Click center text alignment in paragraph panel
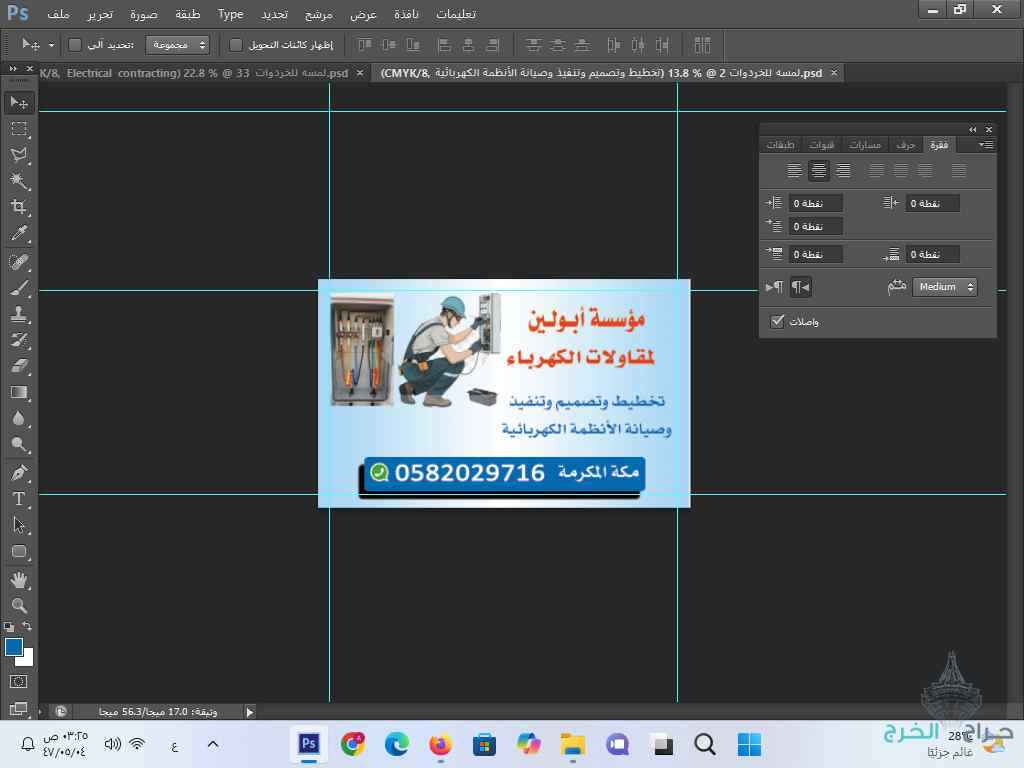The height and width of the screenshot is (768, 1024). tap(819, 171)
